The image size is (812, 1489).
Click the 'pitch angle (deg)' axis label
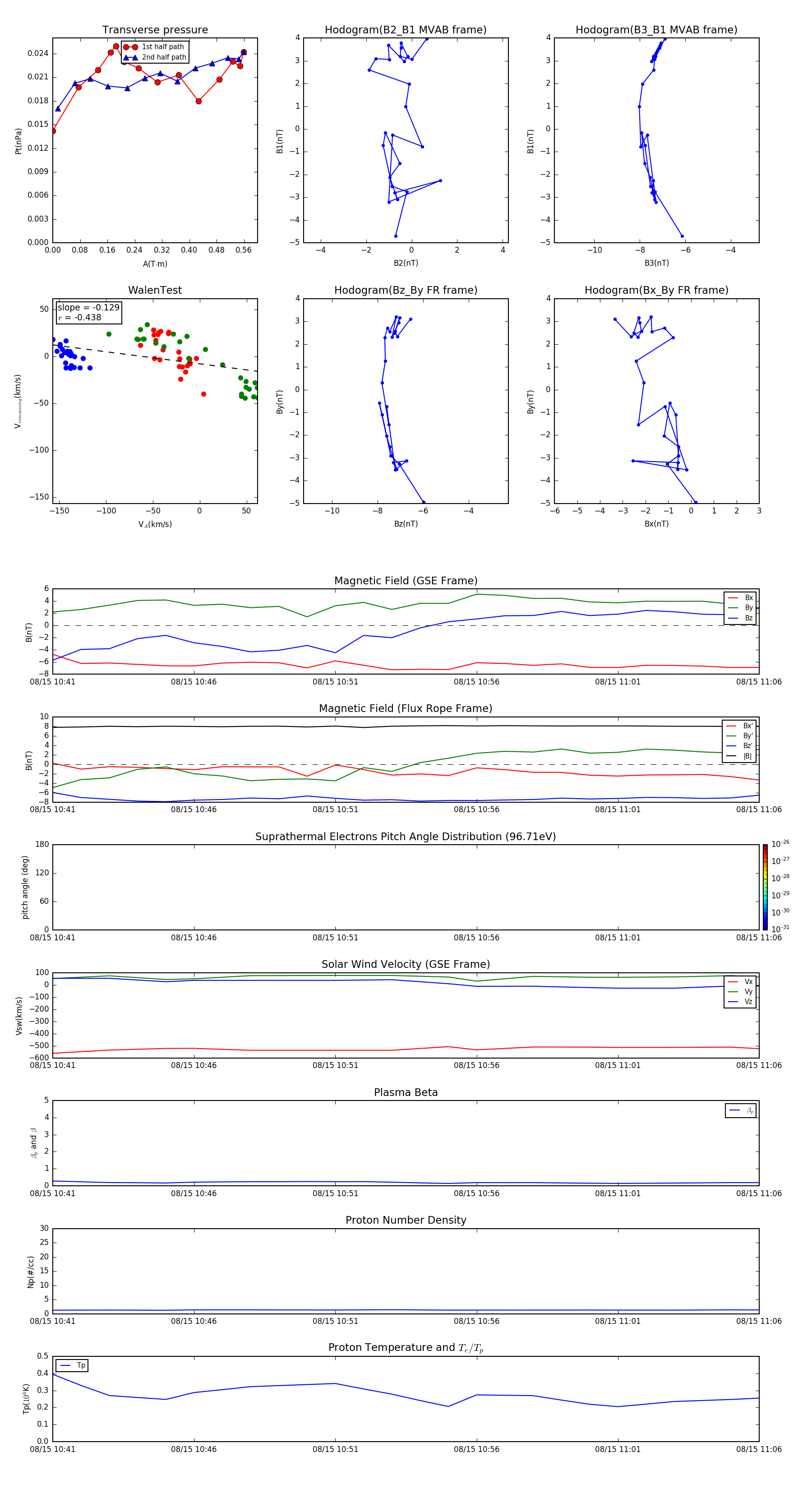(25, 887)
